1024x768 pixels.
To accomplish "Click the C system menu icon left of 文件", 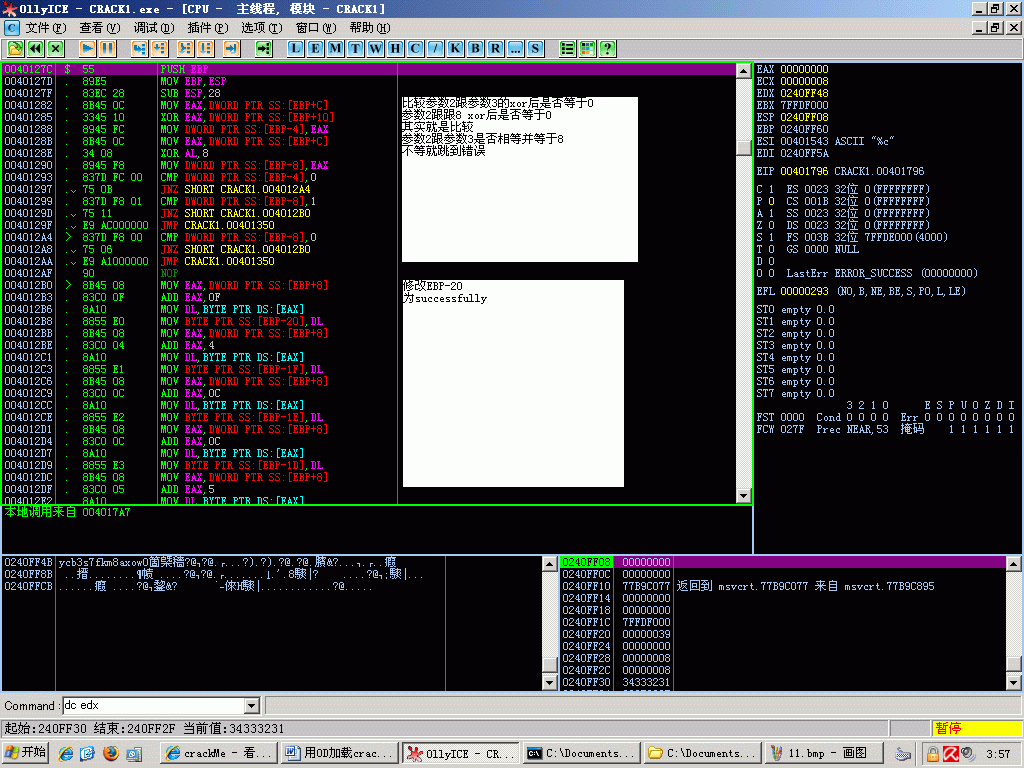I will (12, 28).
